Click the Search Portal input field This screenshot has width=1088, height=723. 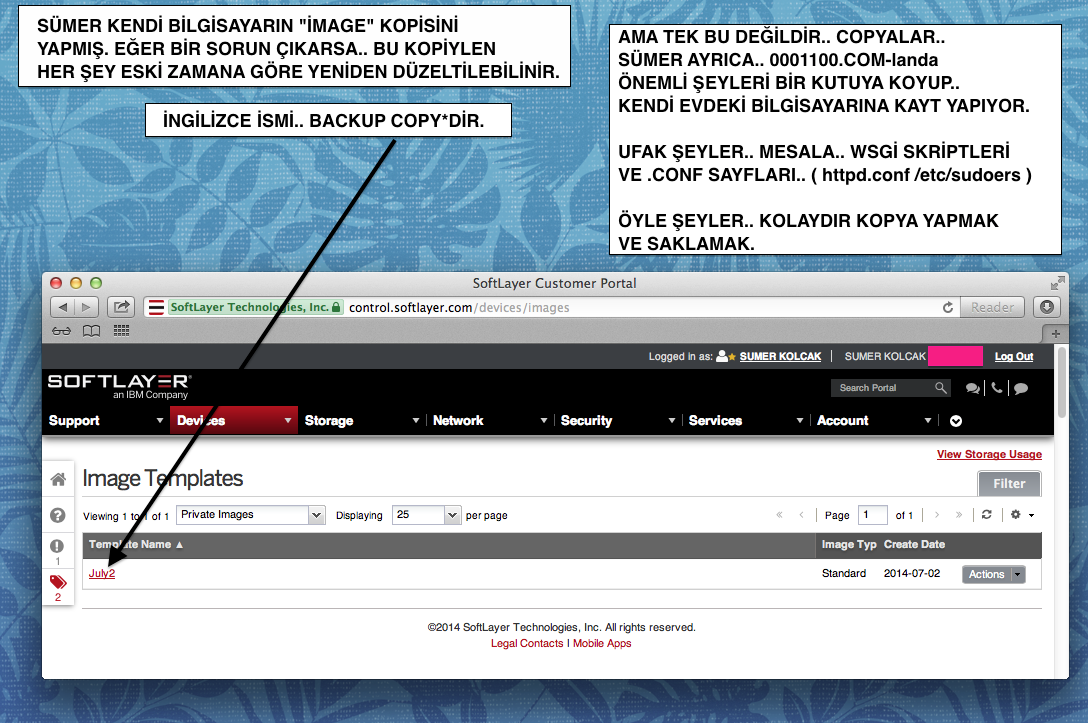coord(883,388)
